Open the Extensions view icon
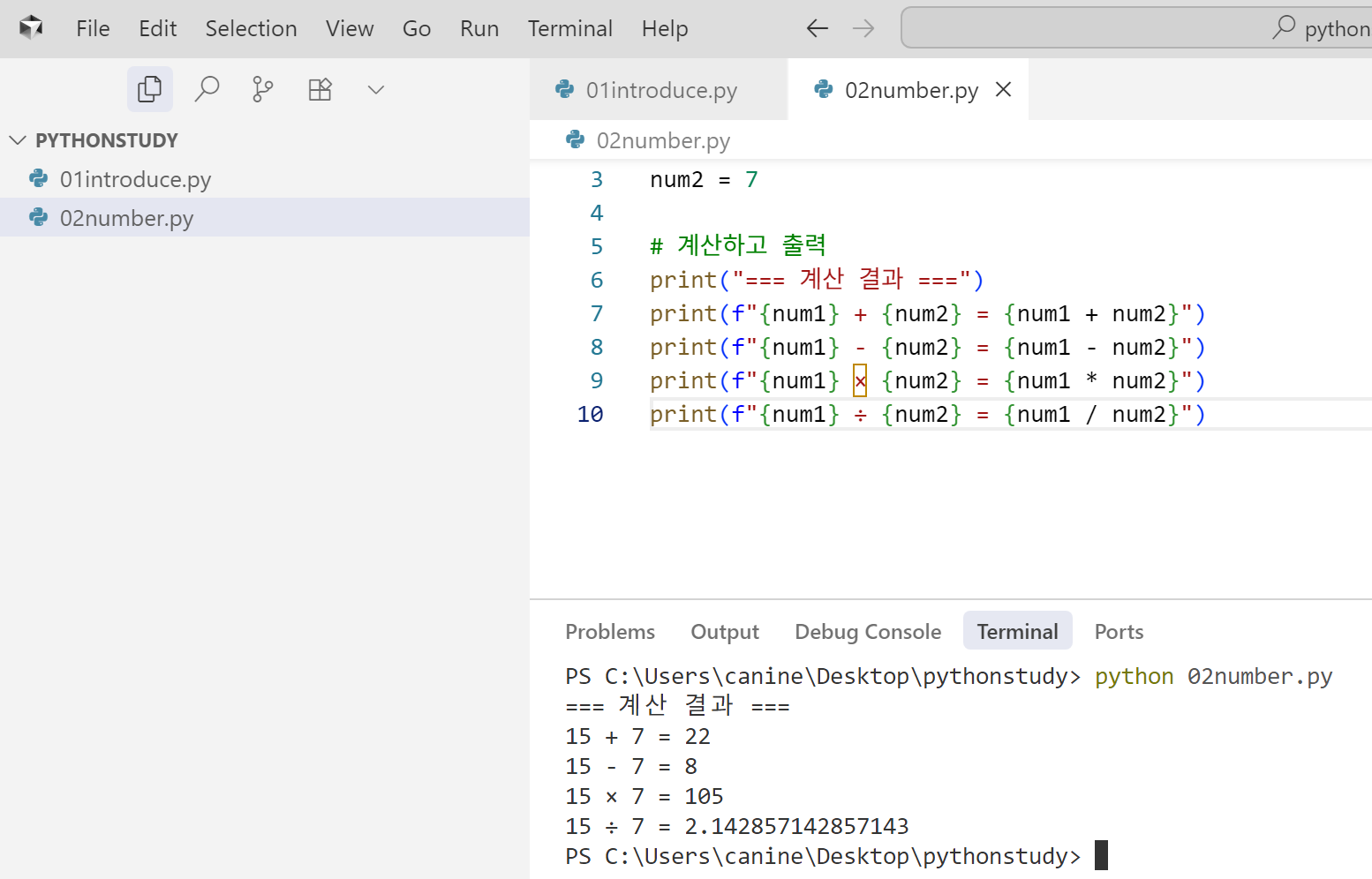The width and height of the screenshot is (1372, 879). click(x=320, y=89)
